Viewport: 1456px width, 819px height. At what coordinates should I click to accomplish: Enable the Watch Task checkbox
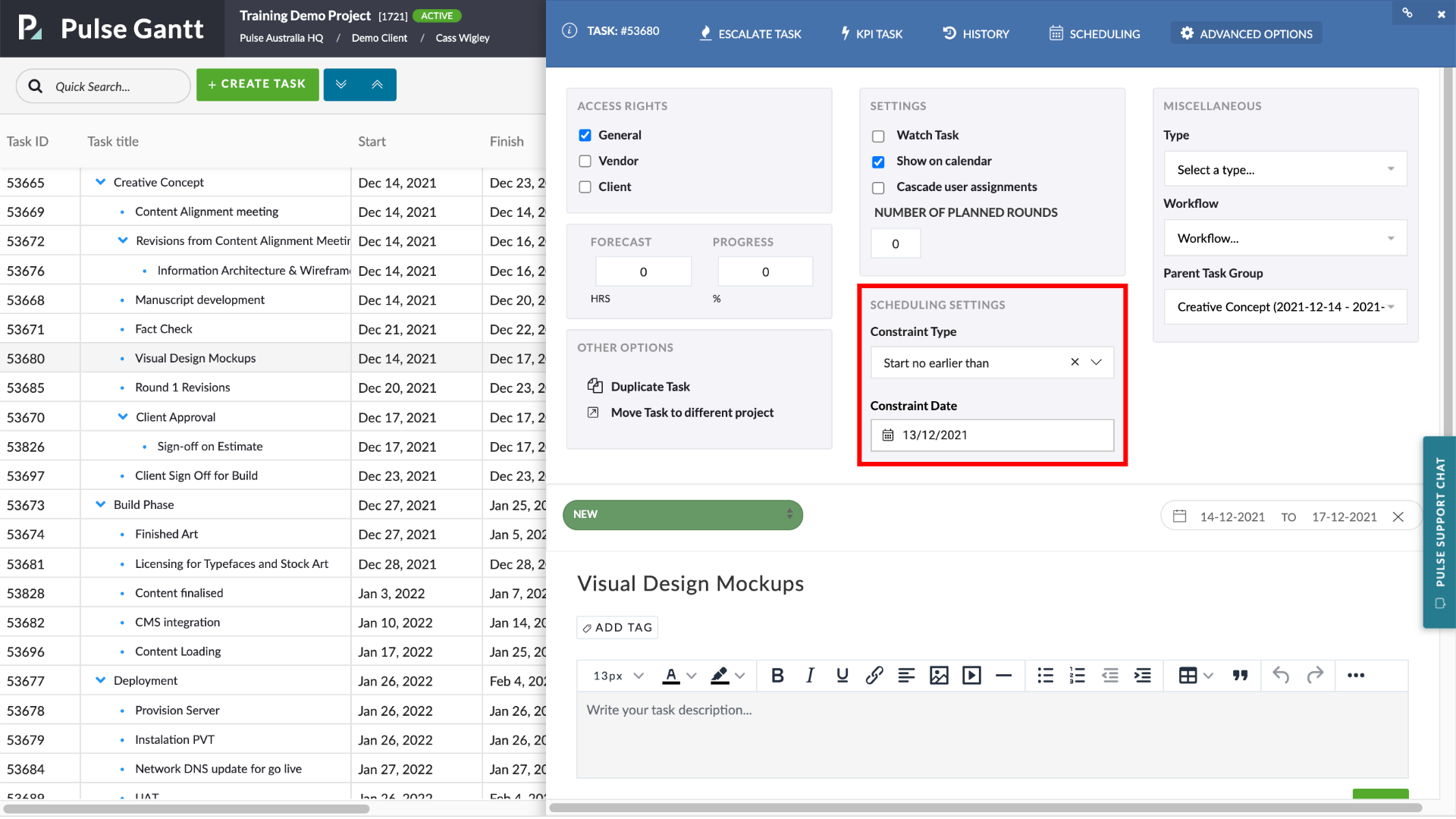coord(878,136)
